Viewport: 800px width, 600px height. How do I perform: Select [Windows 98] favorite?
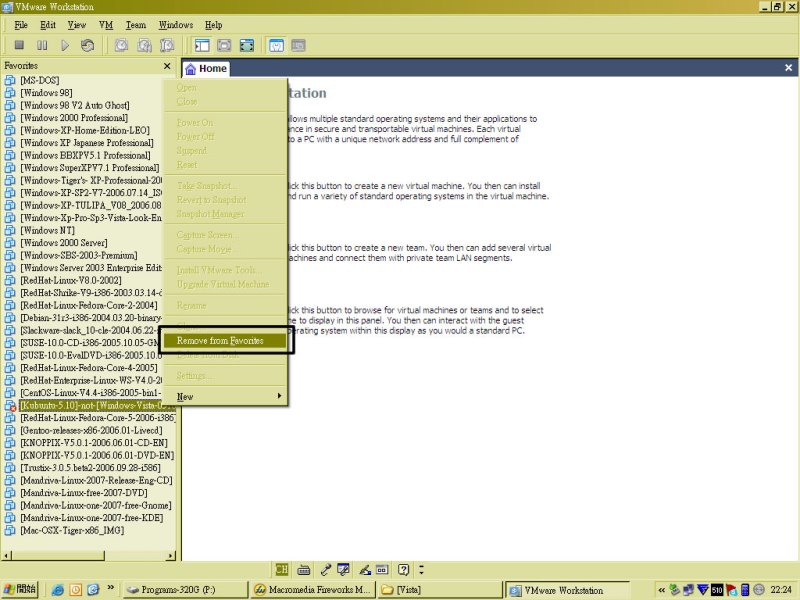[46, 92]
